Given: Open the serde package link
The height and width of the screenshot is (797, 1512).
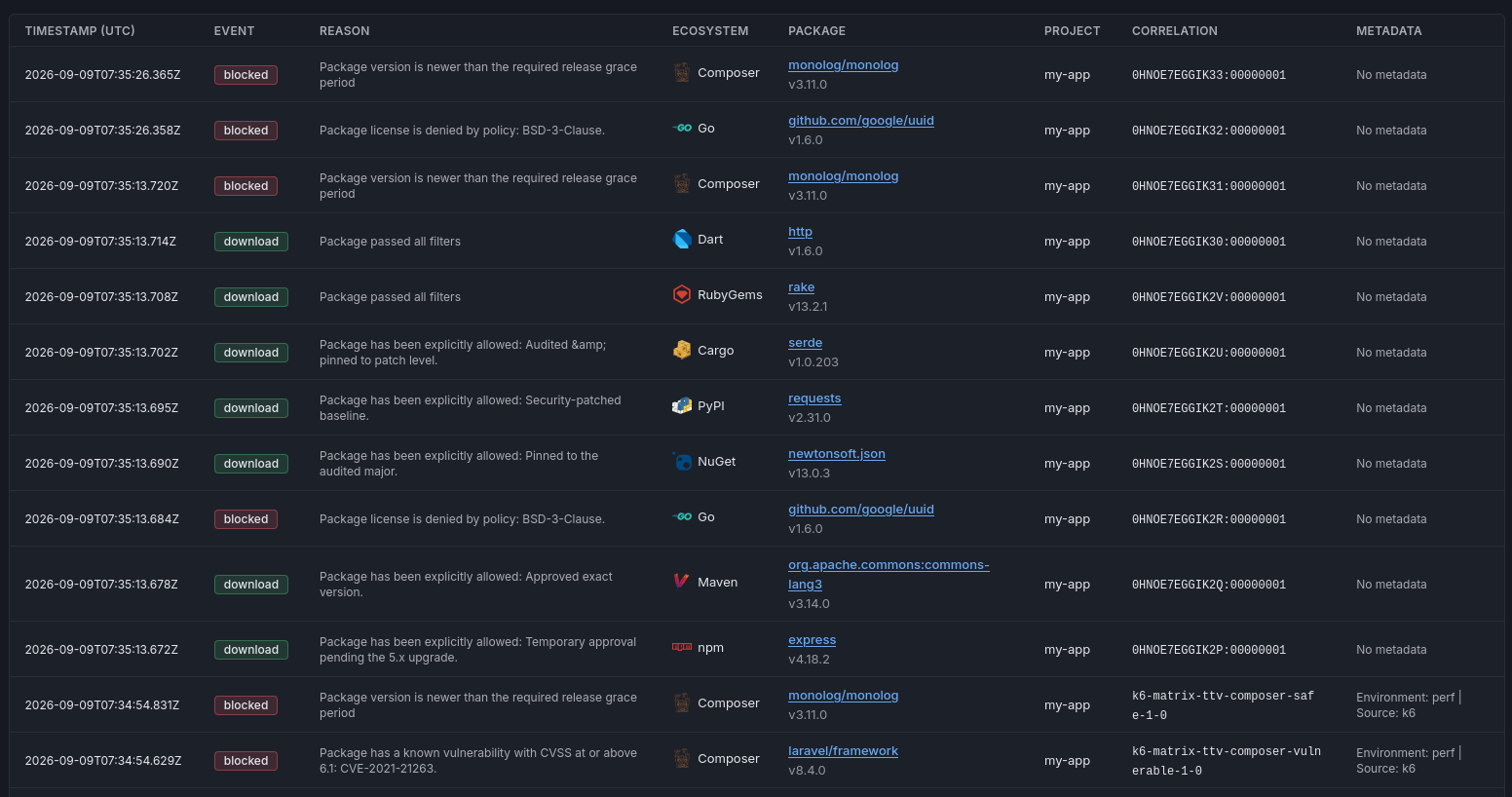Looking at the screenshot, I should click(x=805, y=343).
